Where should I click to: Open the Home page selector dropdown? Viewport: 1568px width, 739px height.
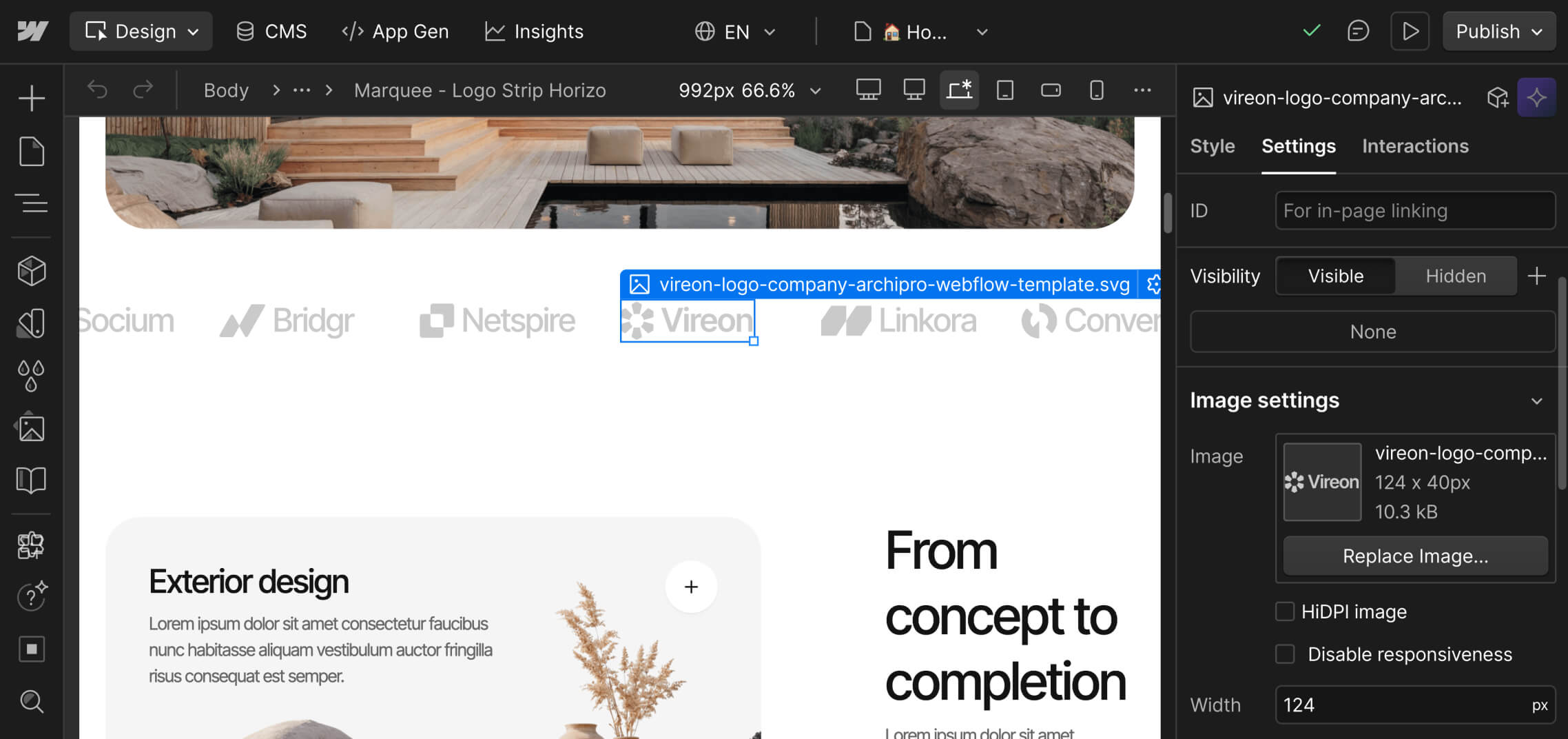(922, 31)
